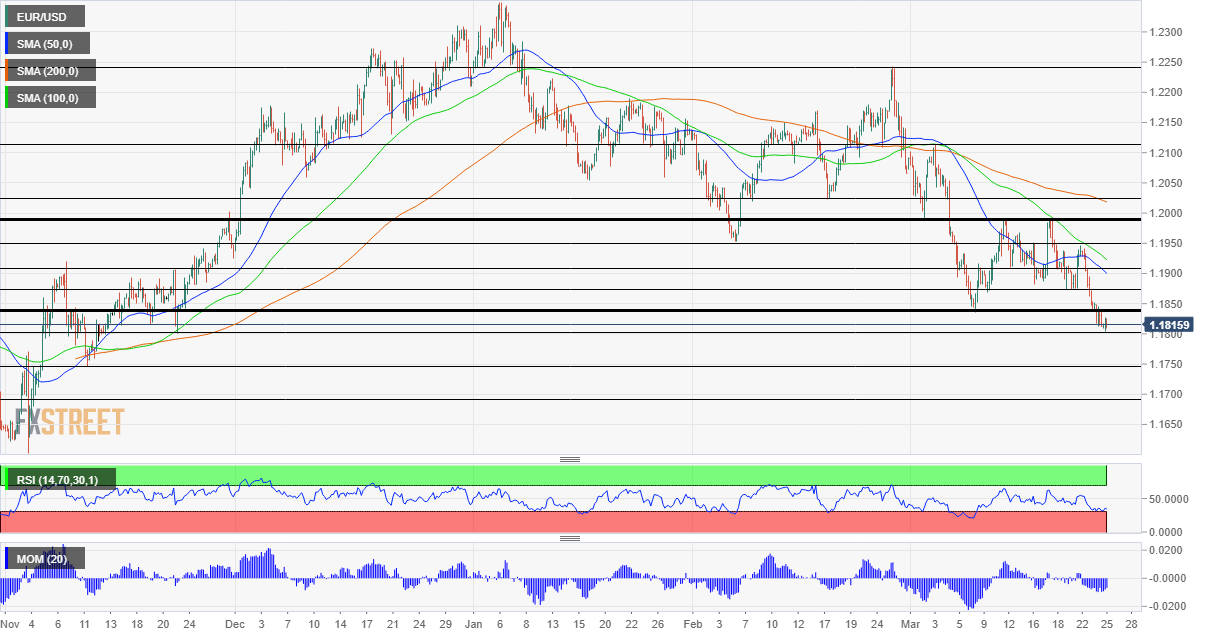Click the Dec label on the time axis
The height and width of the screenshot is (637, 1212).
(234, 622)
